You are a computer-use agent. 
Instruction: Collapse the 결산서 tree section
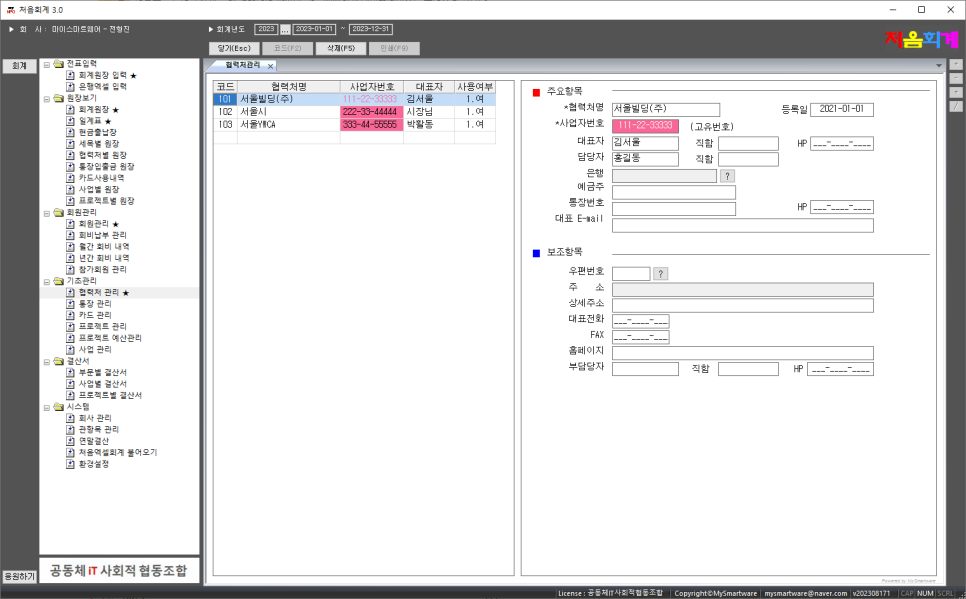point(46,361)
